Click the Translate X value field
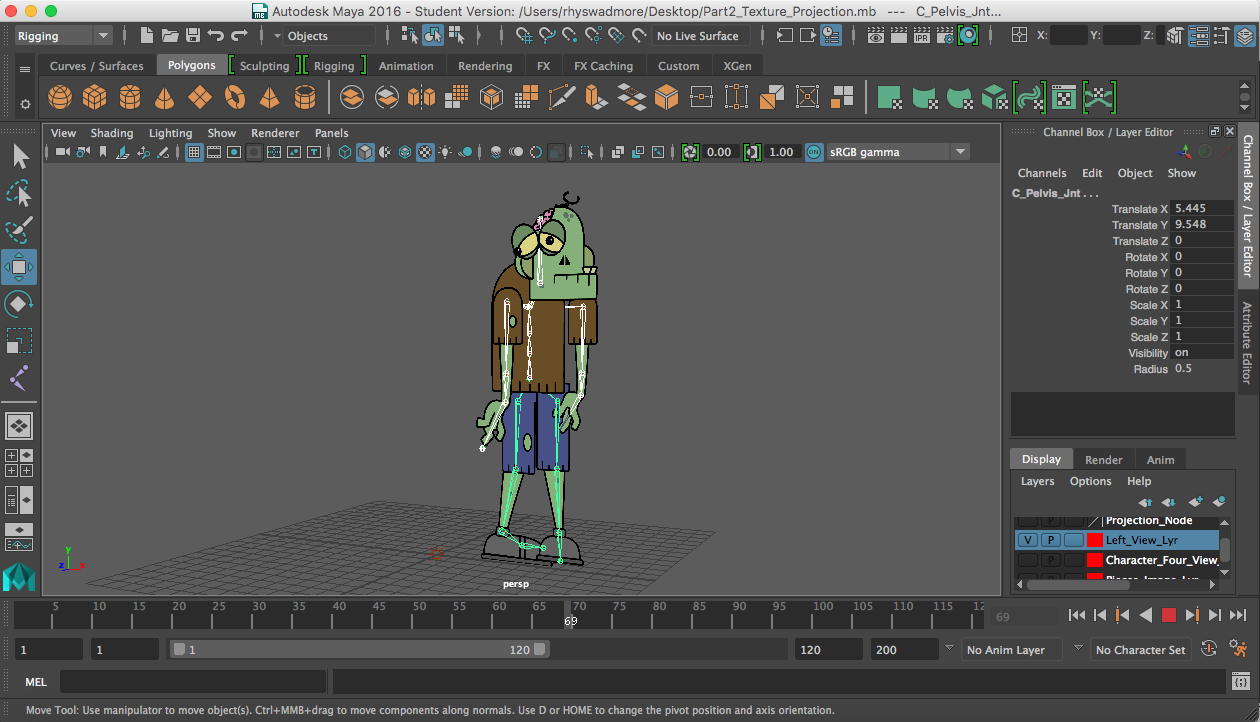The height and width of the screenshot is (722, 1260). (x=1202, y=209)
